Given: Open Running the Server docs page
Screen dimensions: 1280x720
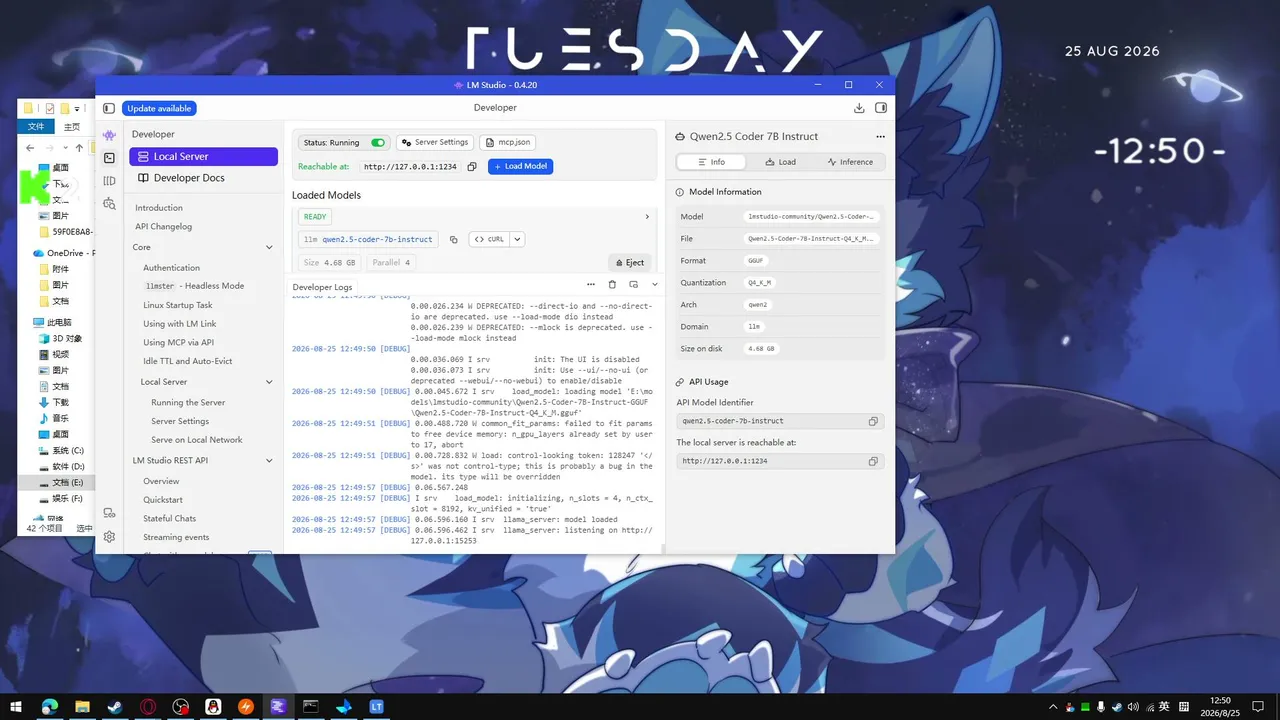Looking at the screenshot, I should (x=188, y=403).
